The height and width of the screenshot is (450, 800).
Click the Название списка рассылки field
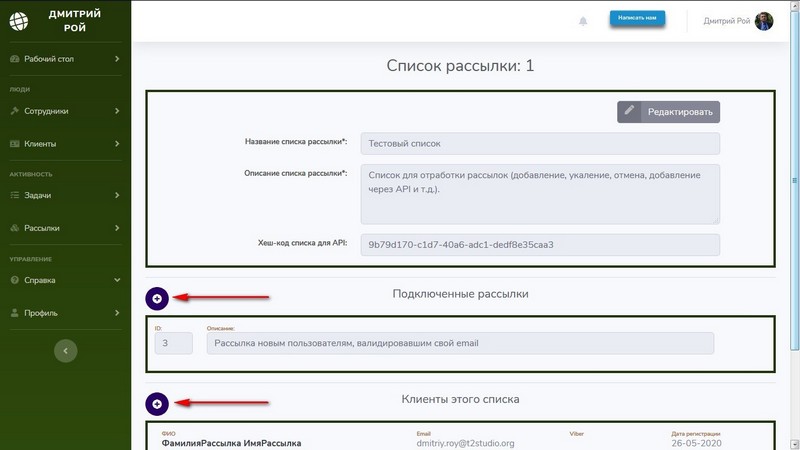click(x=539, y=144)
